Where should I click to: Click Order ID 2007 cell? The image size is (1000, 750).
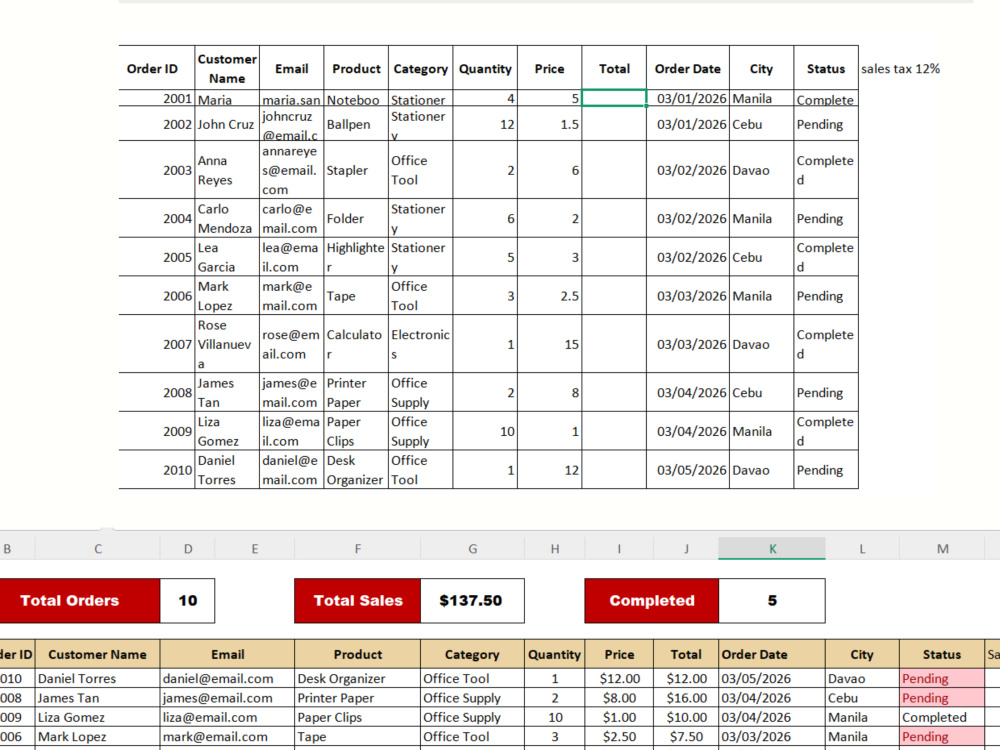(157, 344)
